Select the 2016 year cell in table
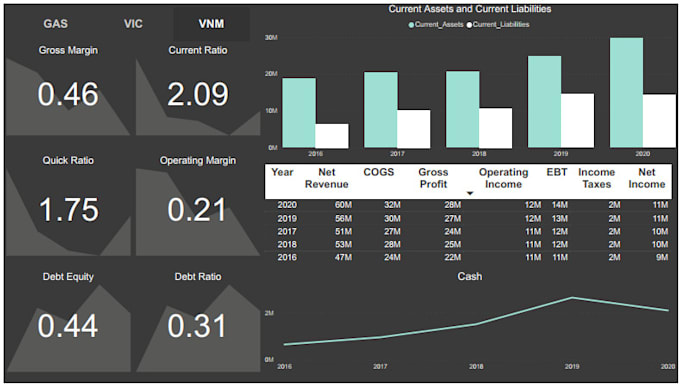 click(287, 258)
